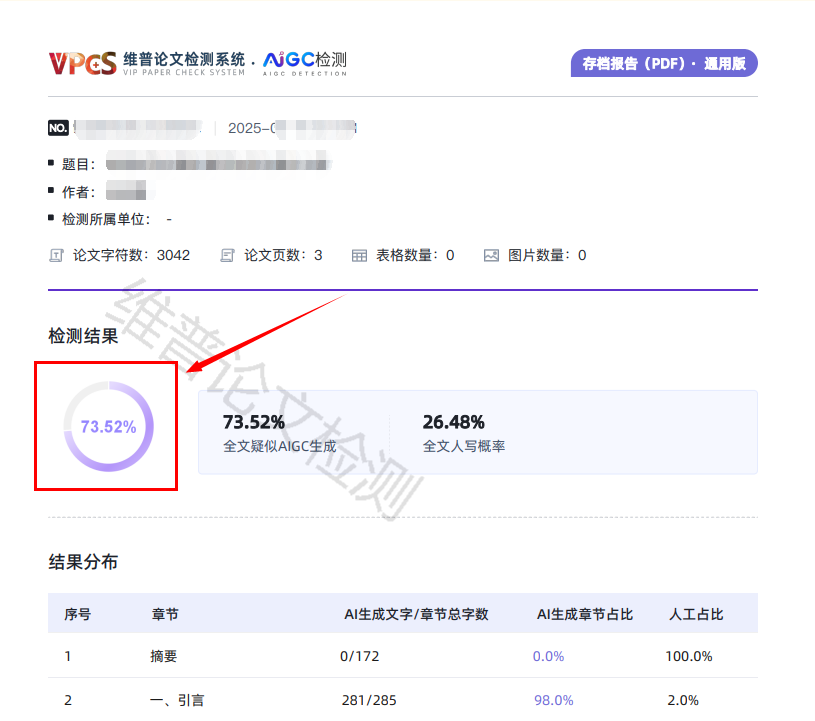Click the 论文字符数 value 3042
The width and height of the screenshot is (815, 721).
pyautogui.click(x=174, y=255)
